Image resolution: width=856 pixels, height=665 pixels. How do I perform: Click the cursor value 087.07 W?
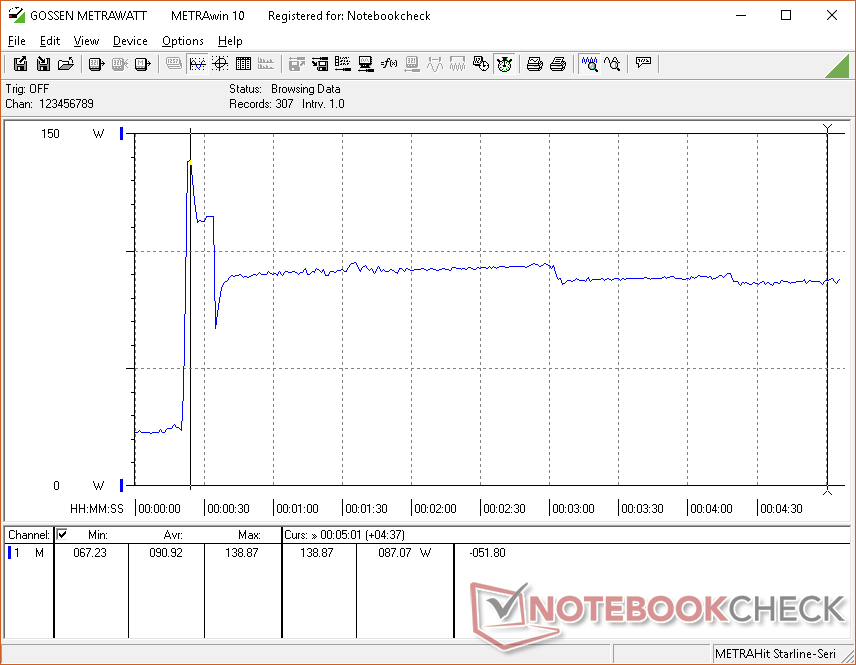pyautogui.click(x=405, y=553)
